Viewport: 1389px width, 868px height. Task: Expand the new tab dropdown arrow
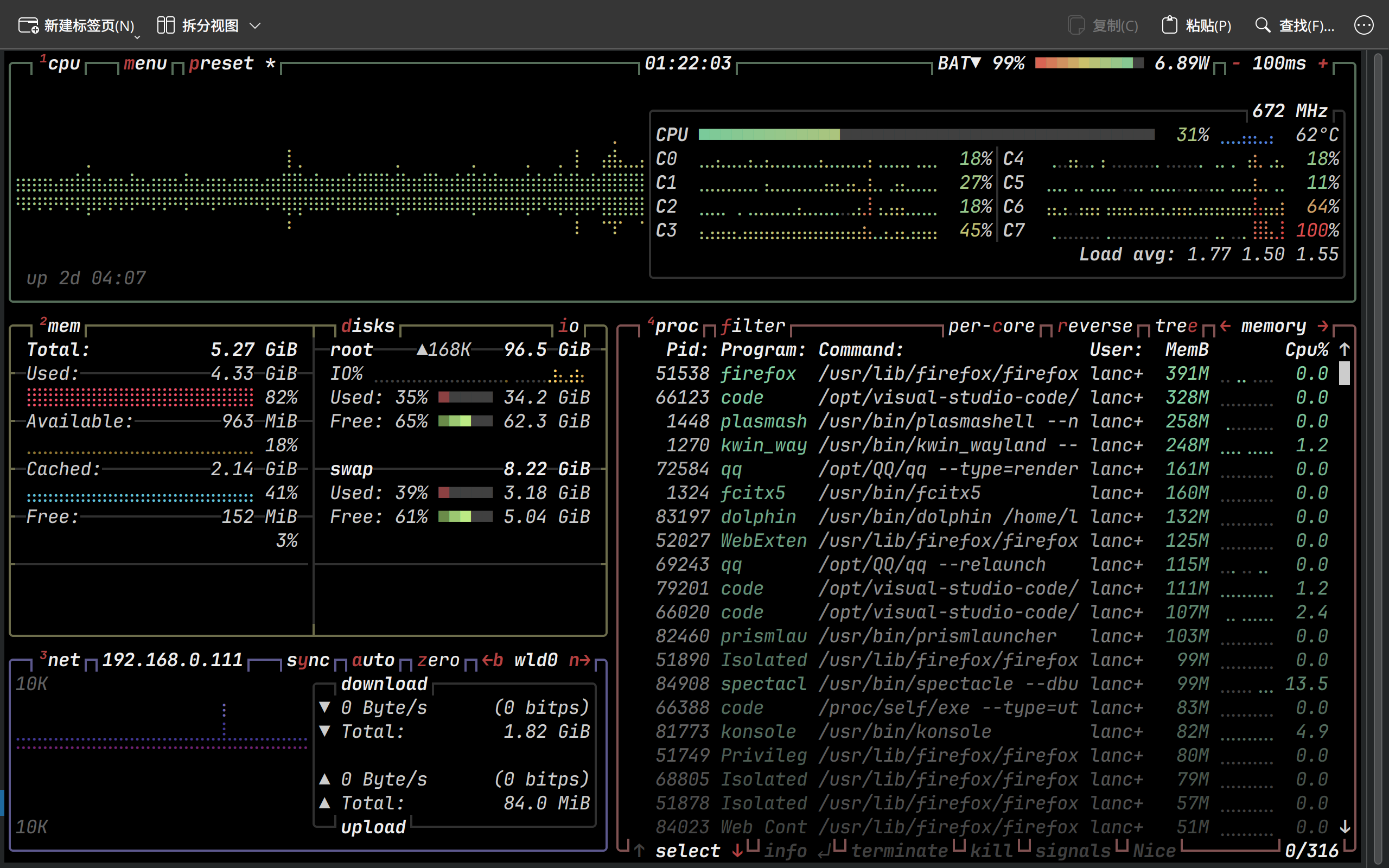[137, 37]
